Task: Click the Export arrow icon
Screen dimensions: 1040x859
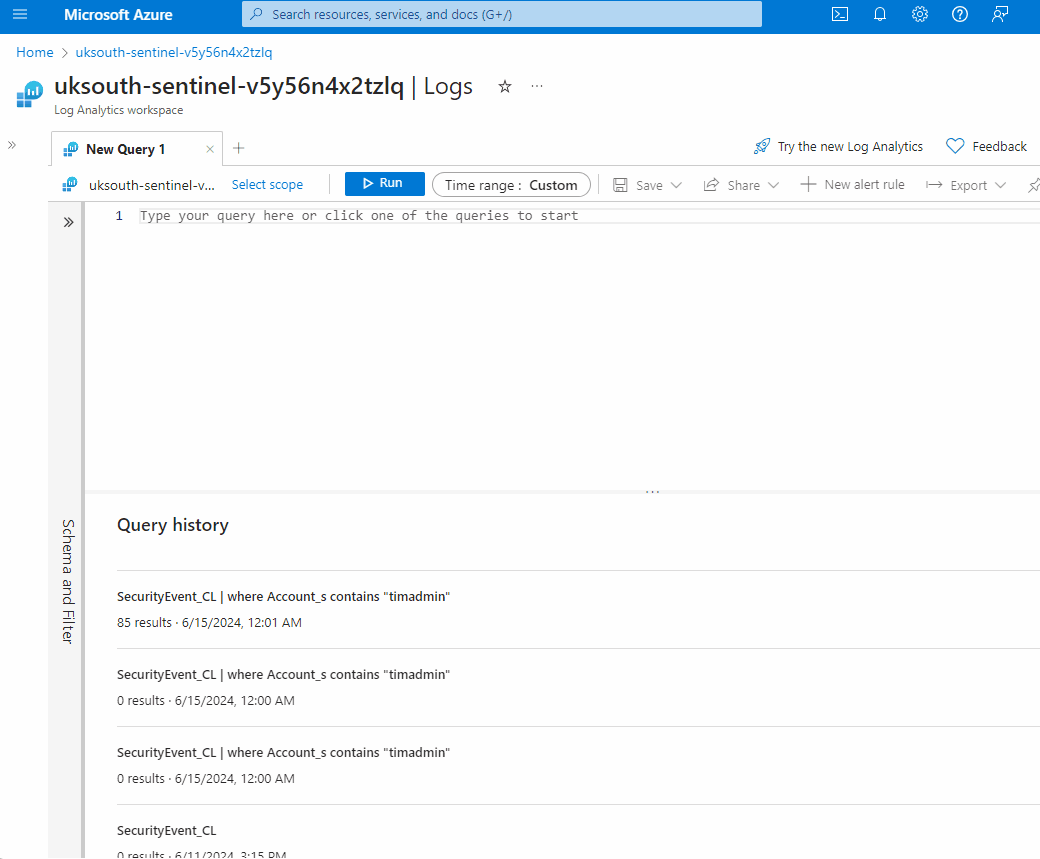Action: [934, 185]
